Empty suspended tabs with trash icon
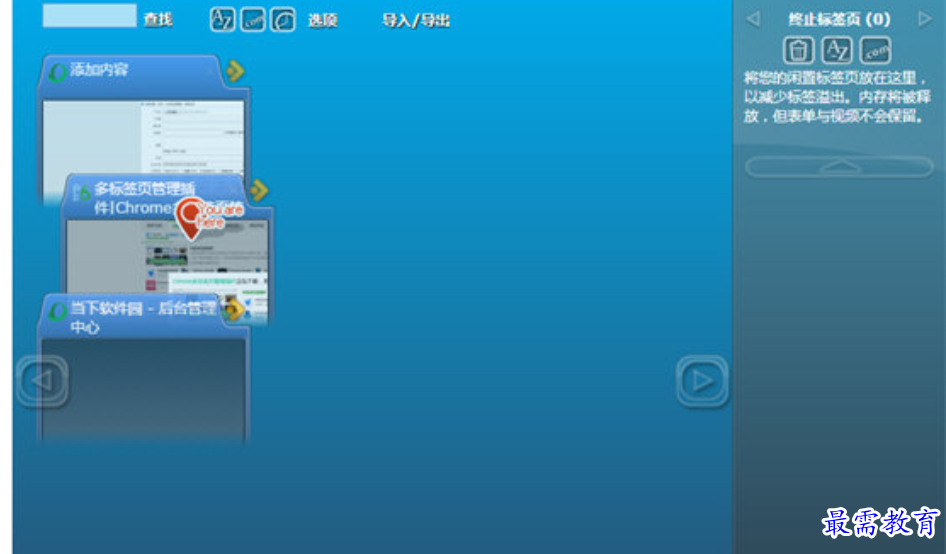Screen dimensions: 946x554 (x=798, y=50)
